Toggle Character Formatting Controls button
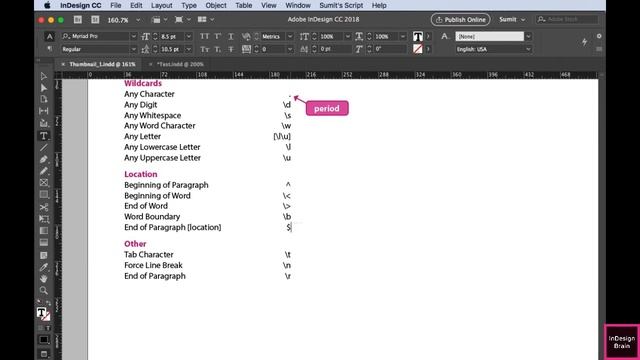 click(x=49, y=36)
